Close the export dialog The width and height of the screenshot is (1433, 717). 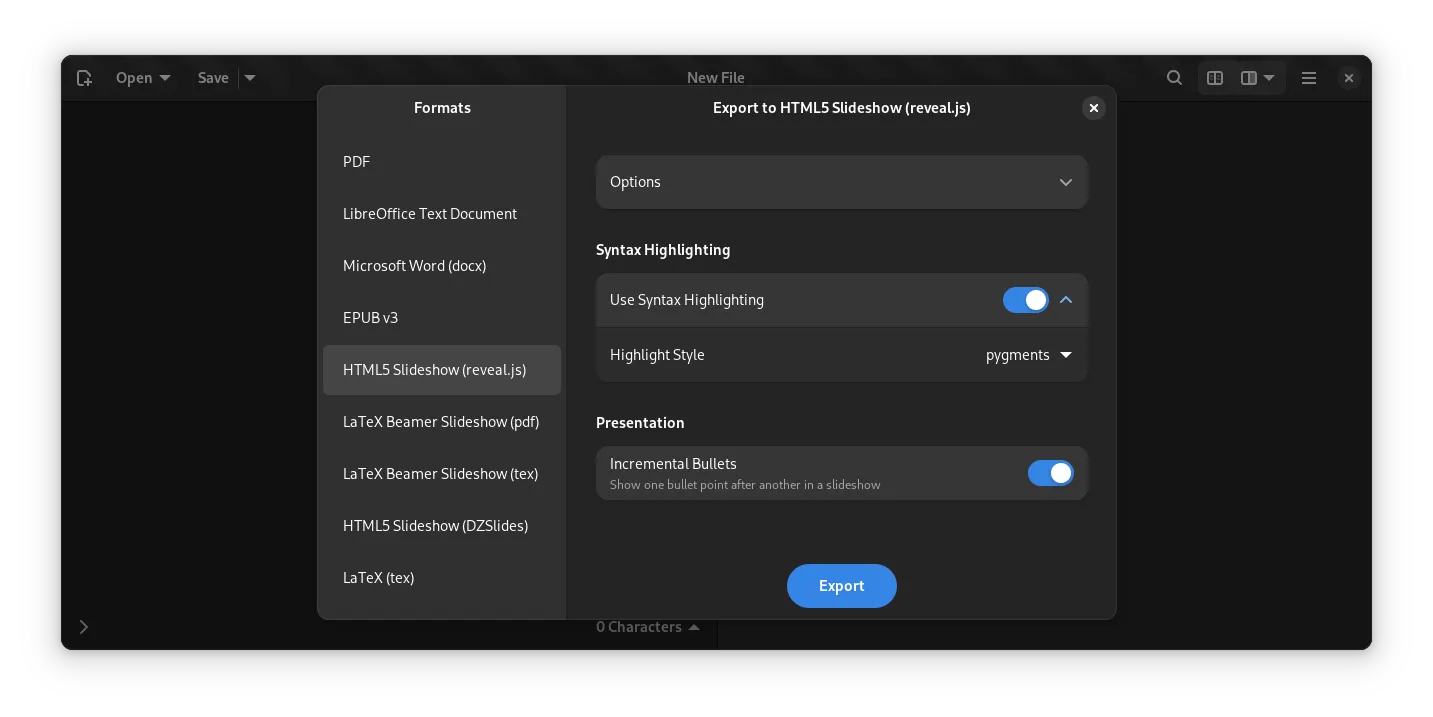point(1094,108)
